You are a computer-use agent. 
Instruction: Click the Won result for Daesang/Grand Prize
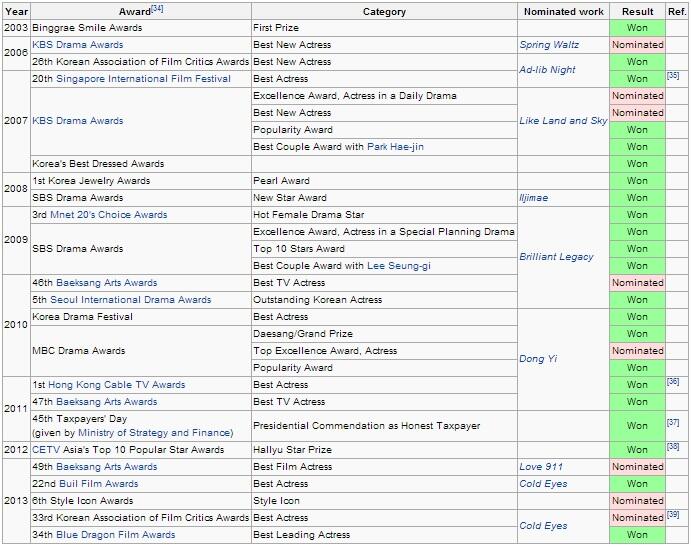point(637,334)
